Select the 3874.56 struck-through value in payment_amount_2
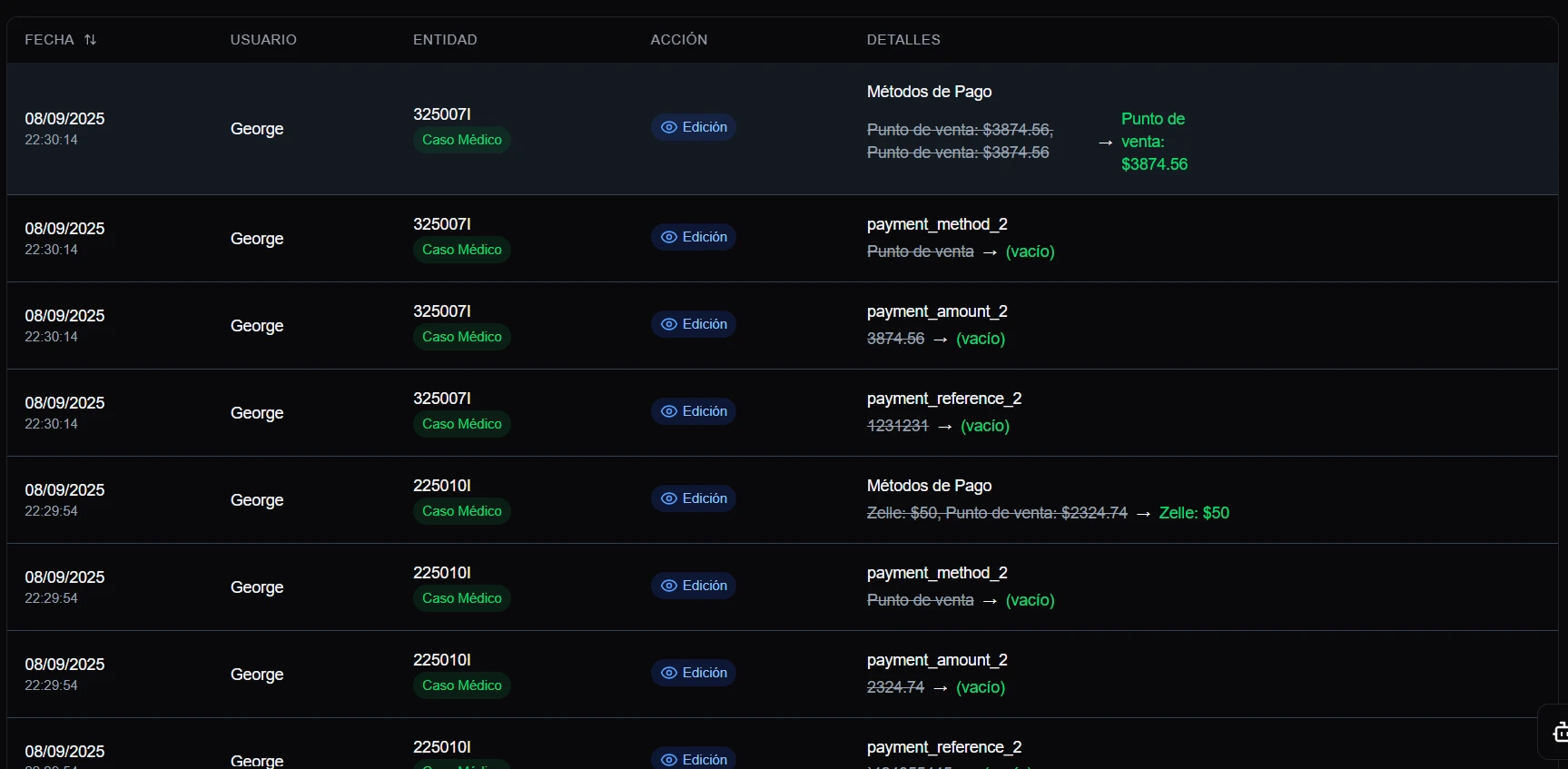1568x769 pixels. point(895,339)
